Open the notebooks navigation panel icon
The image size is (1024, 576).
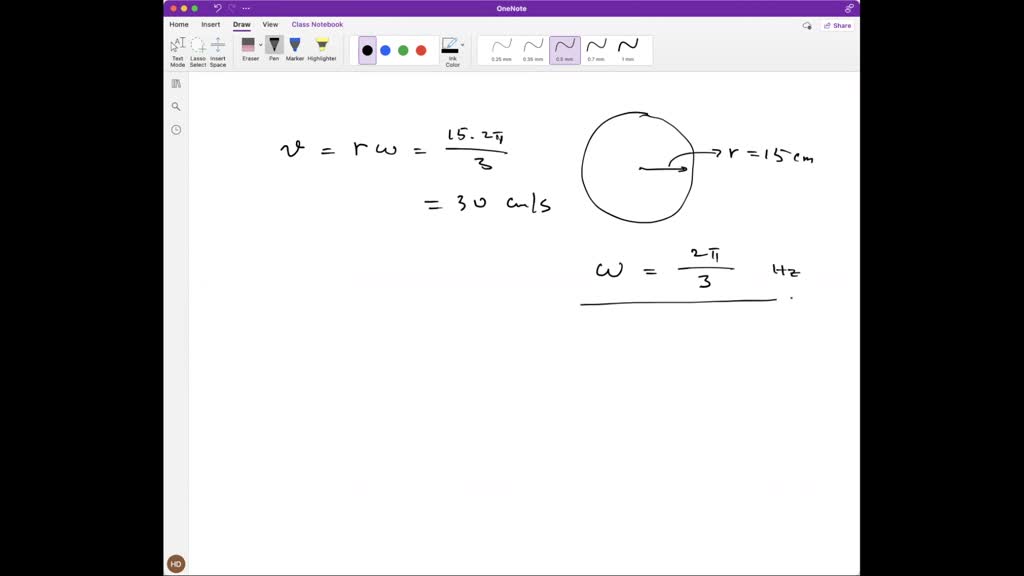pyautogui.click(x=176, y=84)
